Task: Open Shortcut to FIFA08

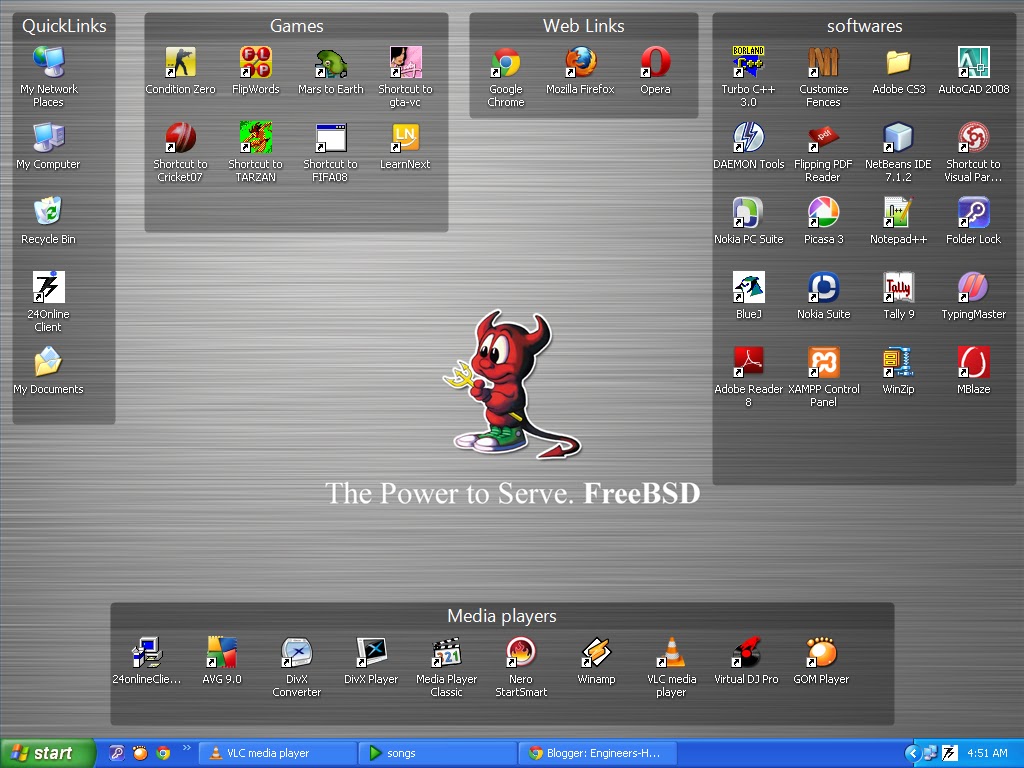Action: (x=330, y=152)
